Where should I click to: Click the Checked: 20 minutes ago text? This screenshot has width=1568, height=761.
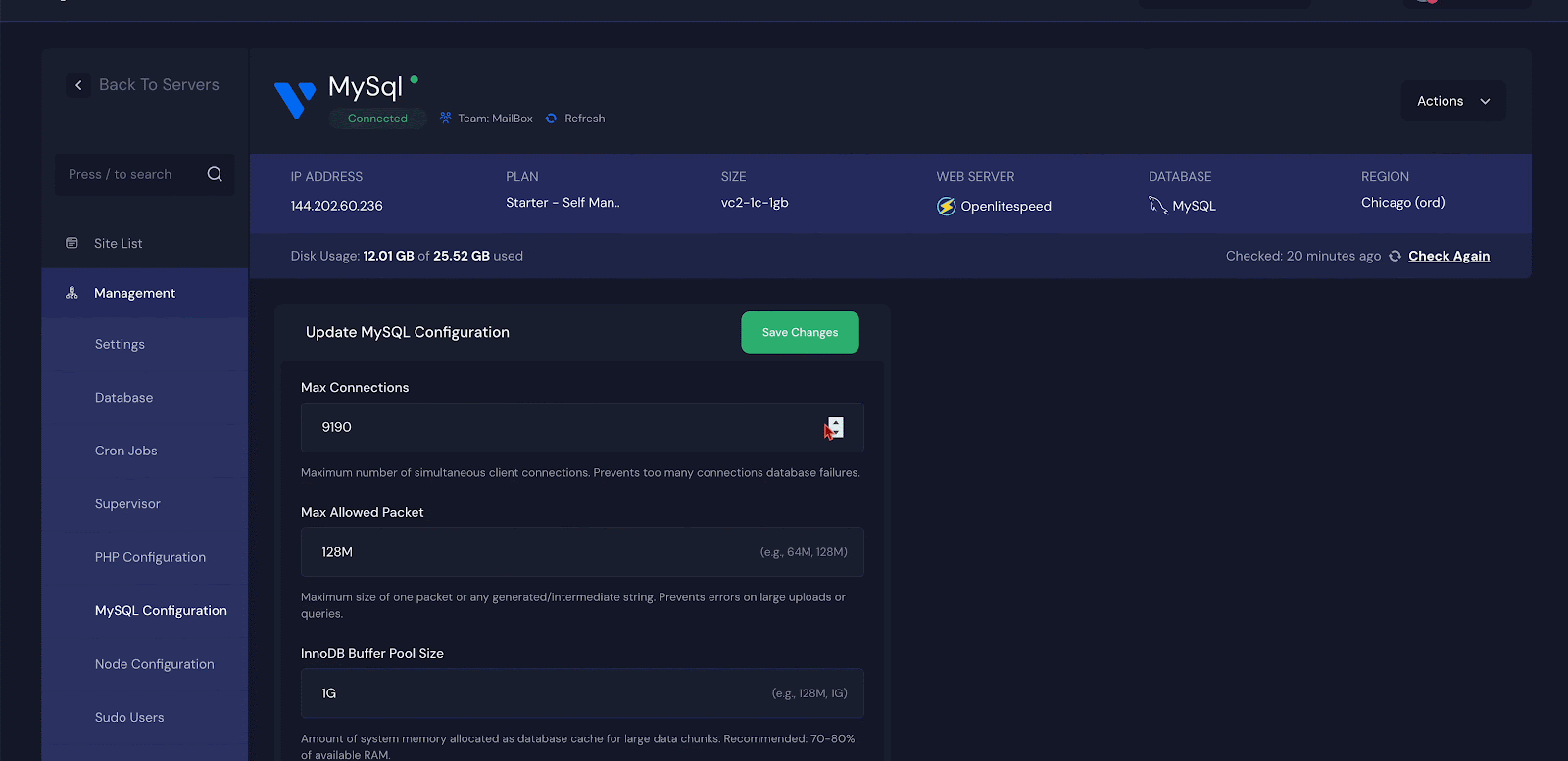point(1303,256)
